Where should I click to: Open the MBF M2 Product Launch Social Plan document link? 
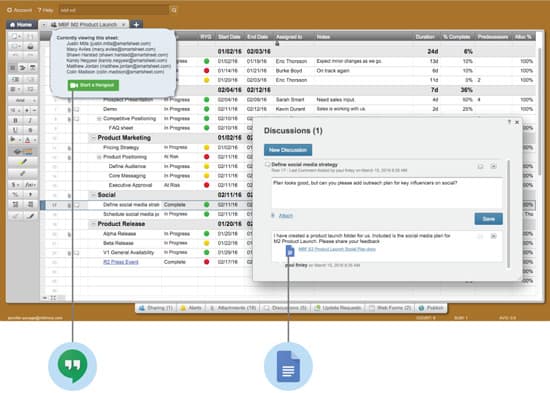tap(337, 249)
